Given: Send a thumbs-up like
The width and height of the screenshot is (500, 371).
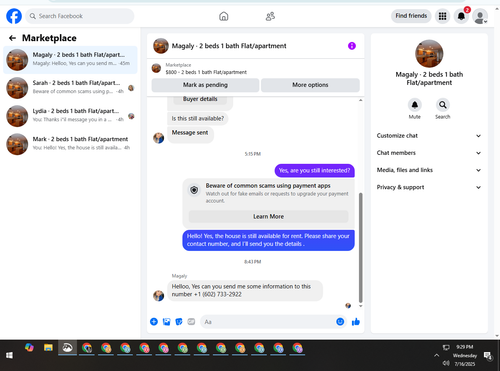Looking at the screenshot, I should coord(356,321).
